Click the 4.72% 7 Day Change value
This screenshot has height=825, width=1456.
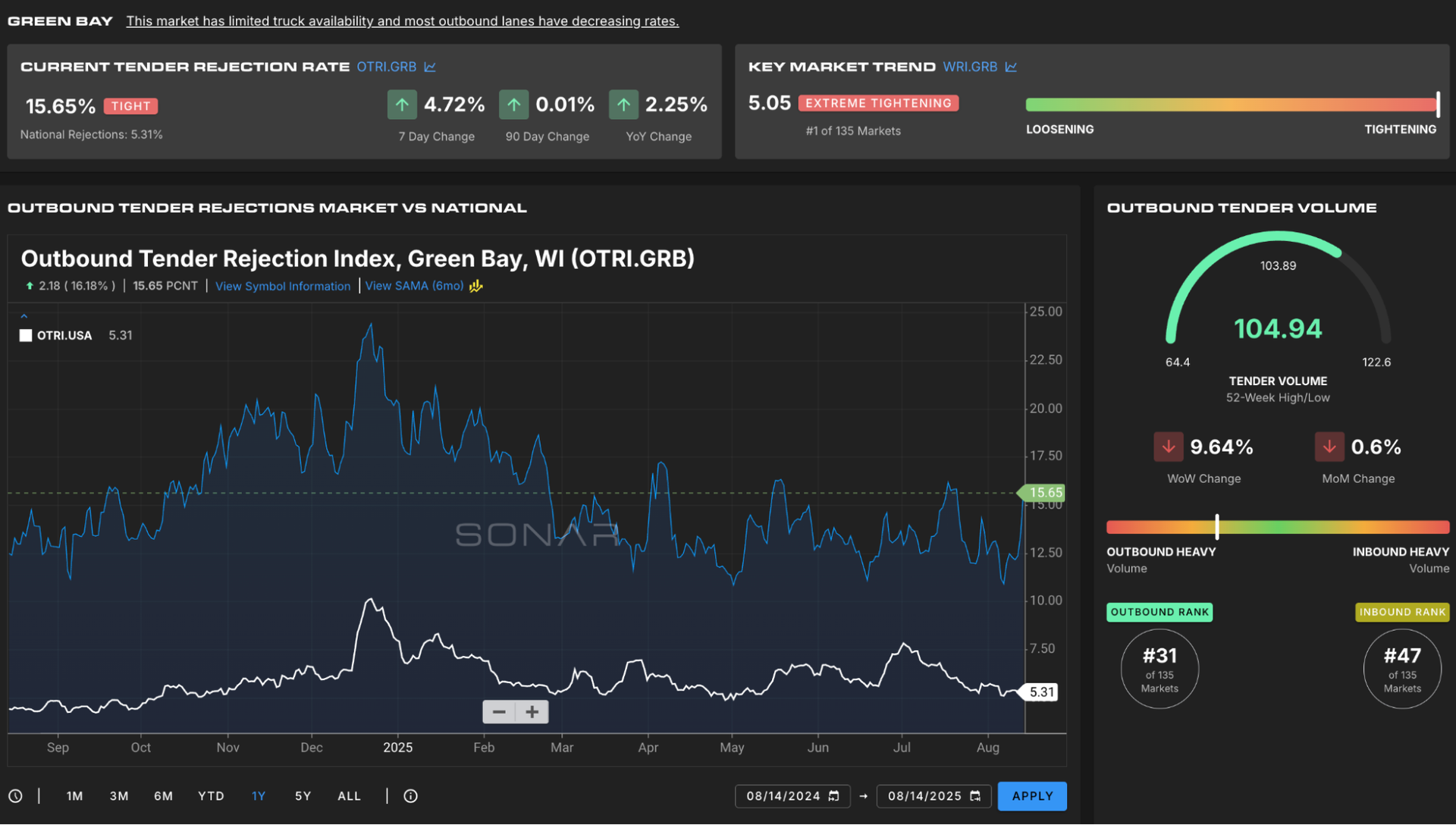click(454, 105)
